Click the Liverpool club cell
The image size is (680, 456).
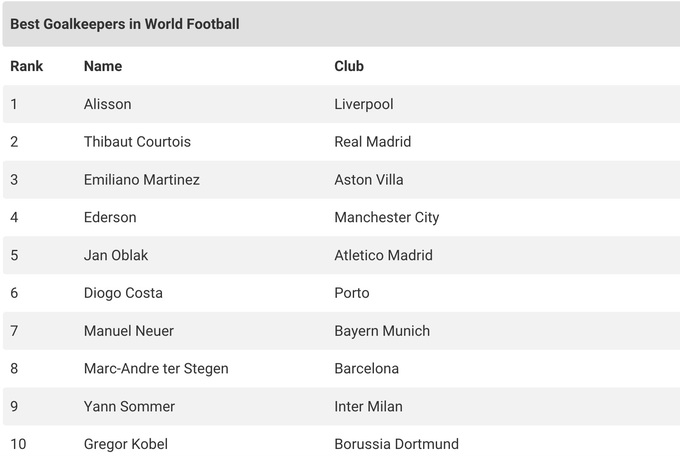tap(364, 104)
